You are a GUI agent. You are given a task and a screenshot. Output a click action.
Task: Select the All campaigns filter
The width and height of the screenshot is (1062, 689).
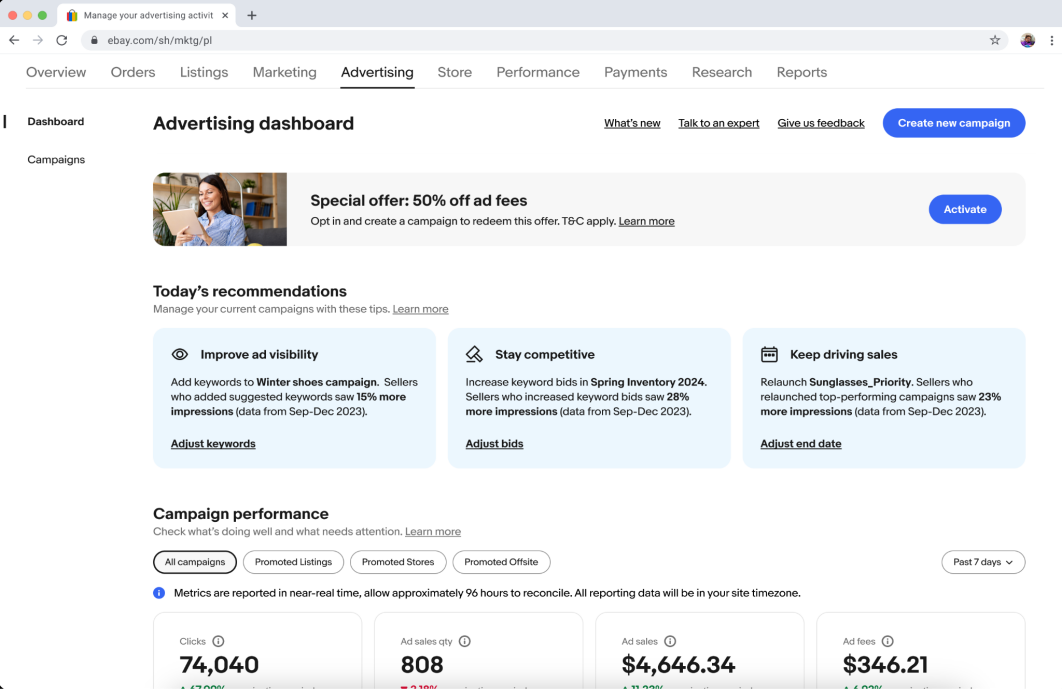coord(195,562)
